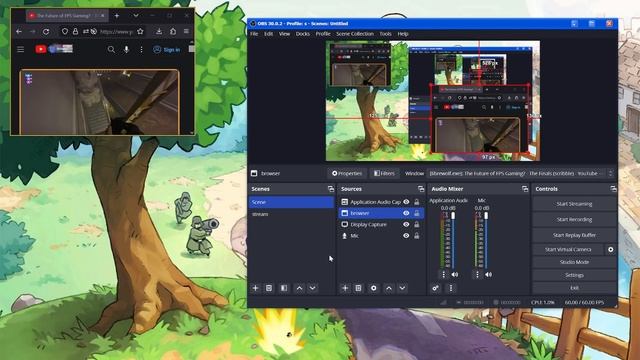Toggle visibility of browser source
The height and width of the screenshot is (360, 640).
[406, 213]
